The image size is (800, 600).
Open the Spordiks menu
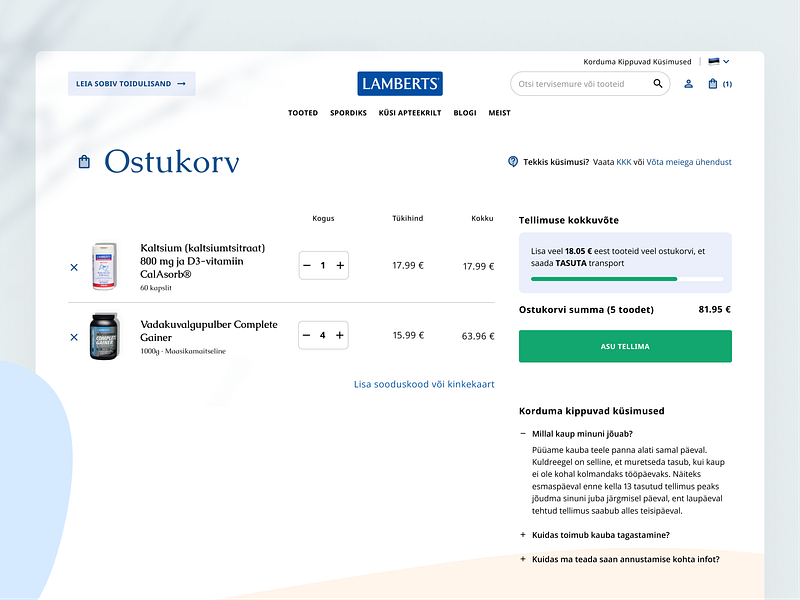coord(348,113)
